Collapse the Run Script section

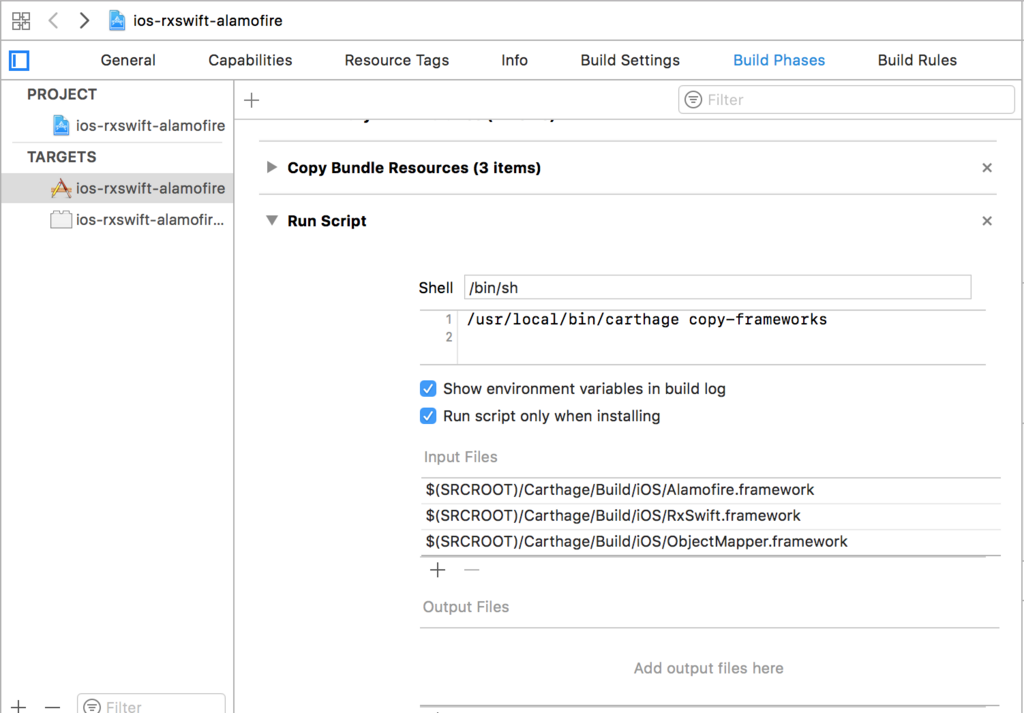point(272,220)
